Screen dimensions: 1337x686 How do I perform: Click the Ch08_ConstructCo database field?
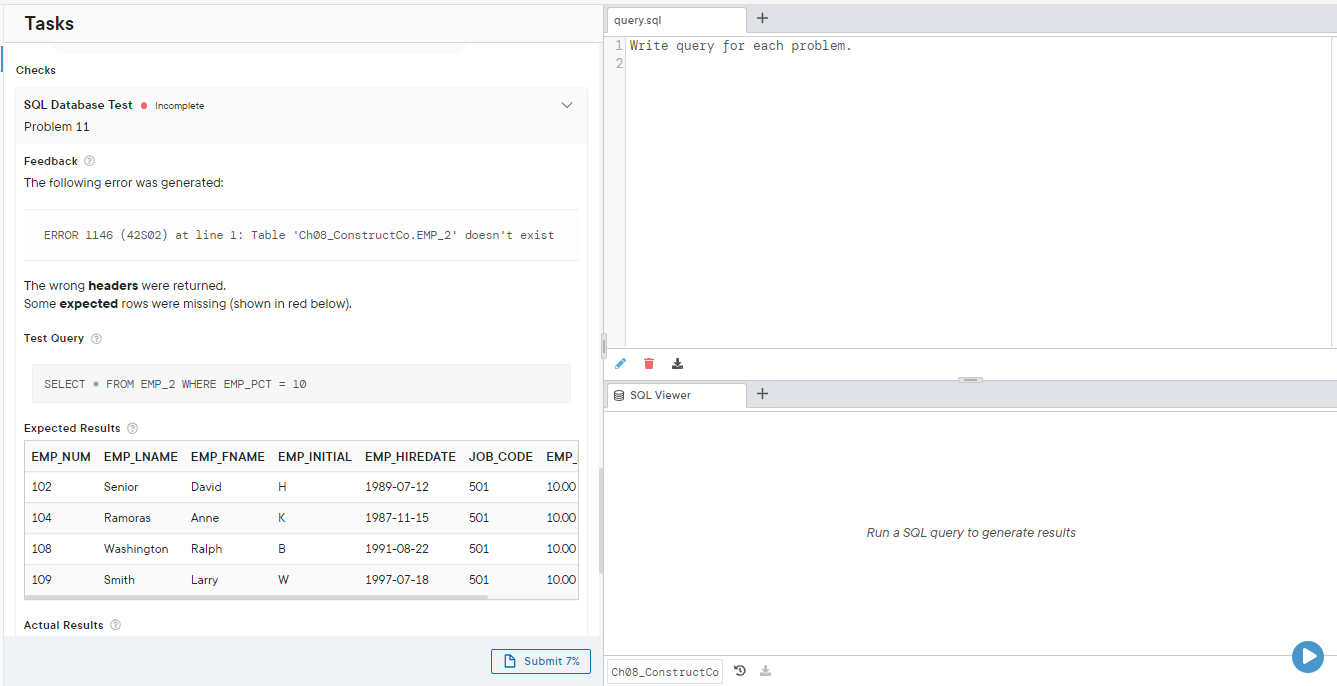click(664, 670)
